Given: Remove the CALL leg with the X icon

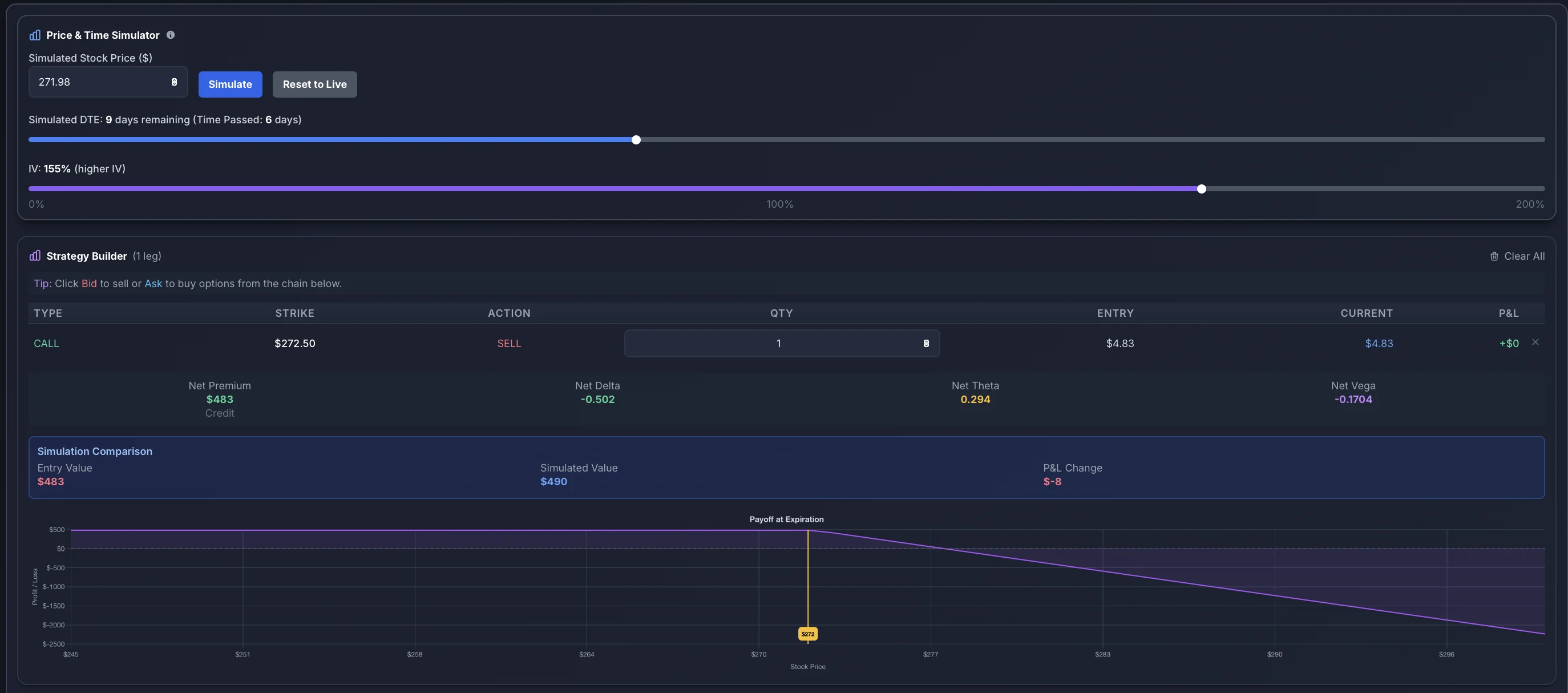Looking at the screenshot, I should (x=1535, y=343).
